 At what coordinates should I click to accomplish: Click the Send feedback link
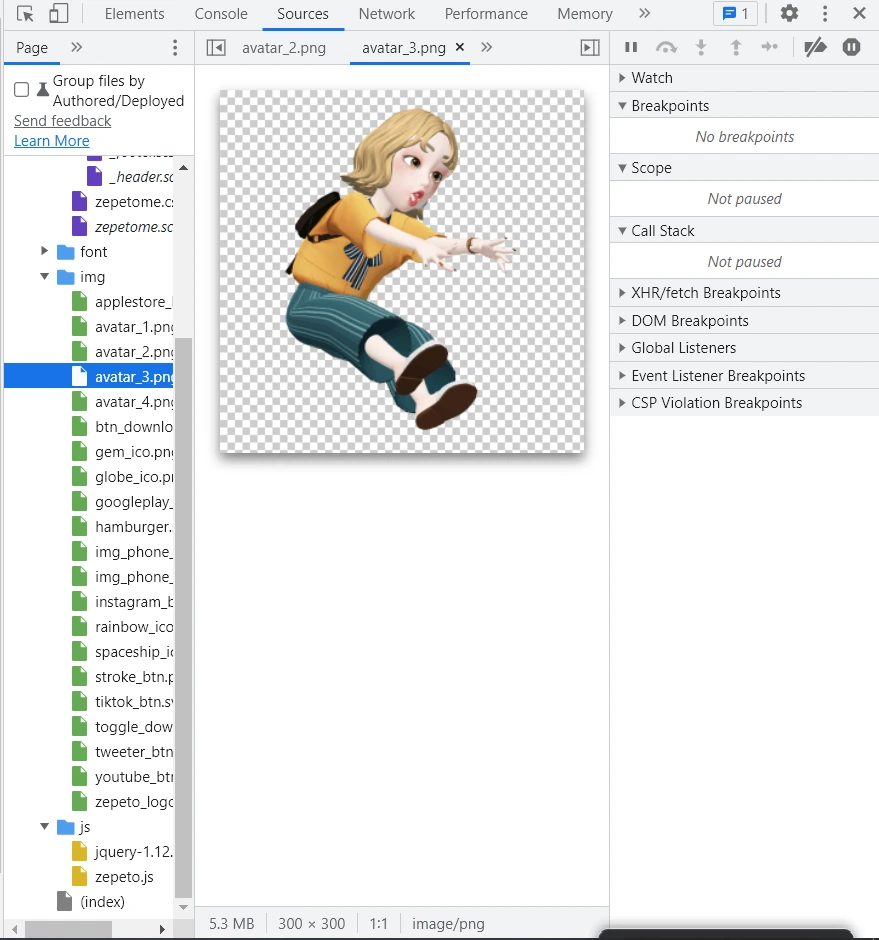point(62,120)
